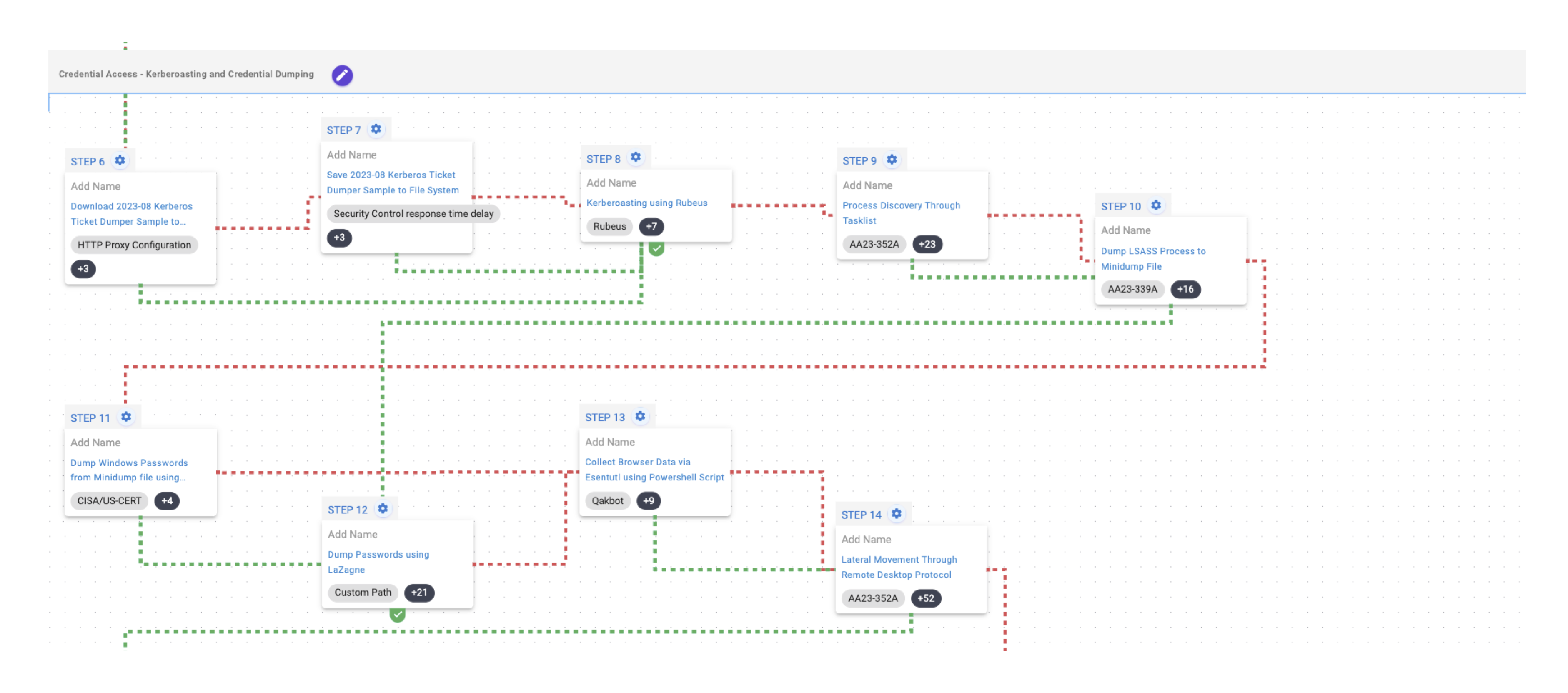The height and width of the screenshot is (693, 1568).
Task: Open STEP 14 gear settings
Action: pos(897,513)
